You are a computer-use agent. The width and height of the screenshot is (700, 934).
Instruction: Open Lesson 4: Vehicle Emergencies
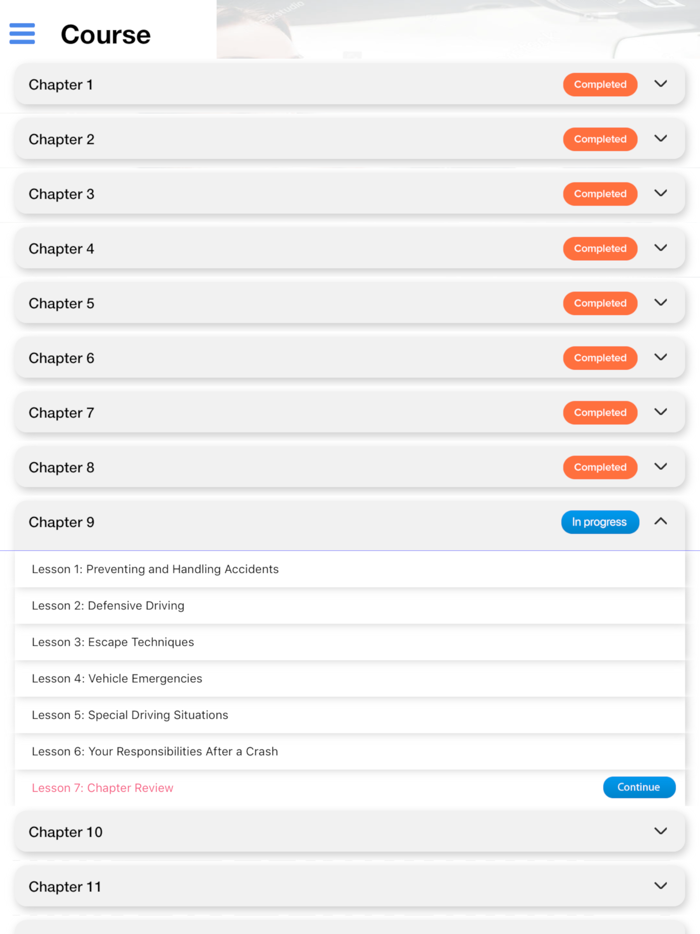click(x=117, y=678)
